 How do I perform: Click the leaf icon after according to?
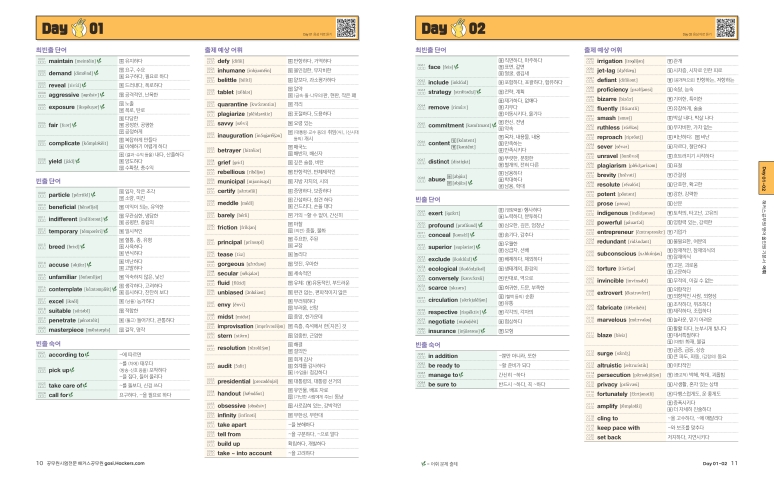[x=87, y=355]
